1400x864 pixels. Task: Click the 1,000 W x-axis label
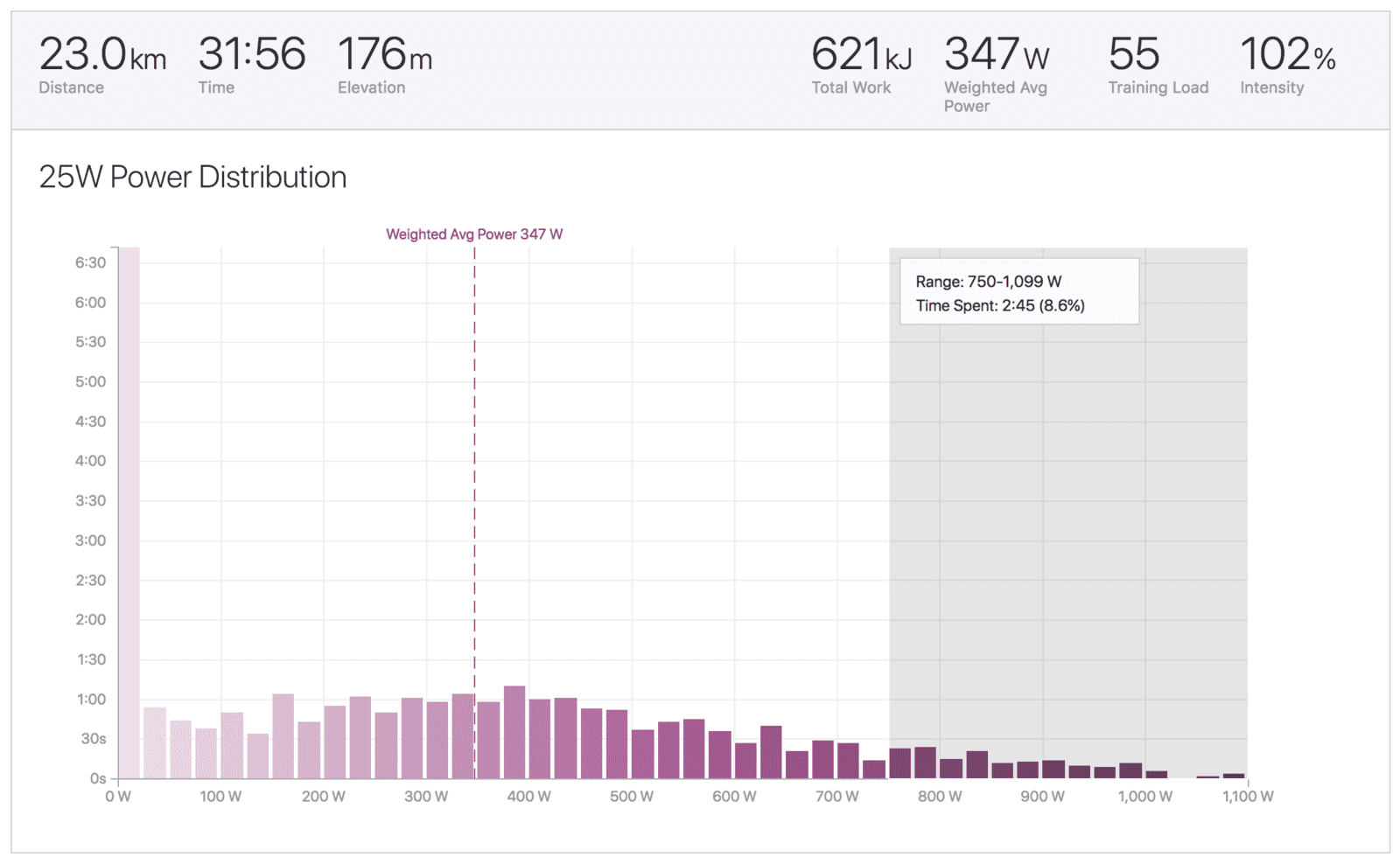[x=1145, y=797]
